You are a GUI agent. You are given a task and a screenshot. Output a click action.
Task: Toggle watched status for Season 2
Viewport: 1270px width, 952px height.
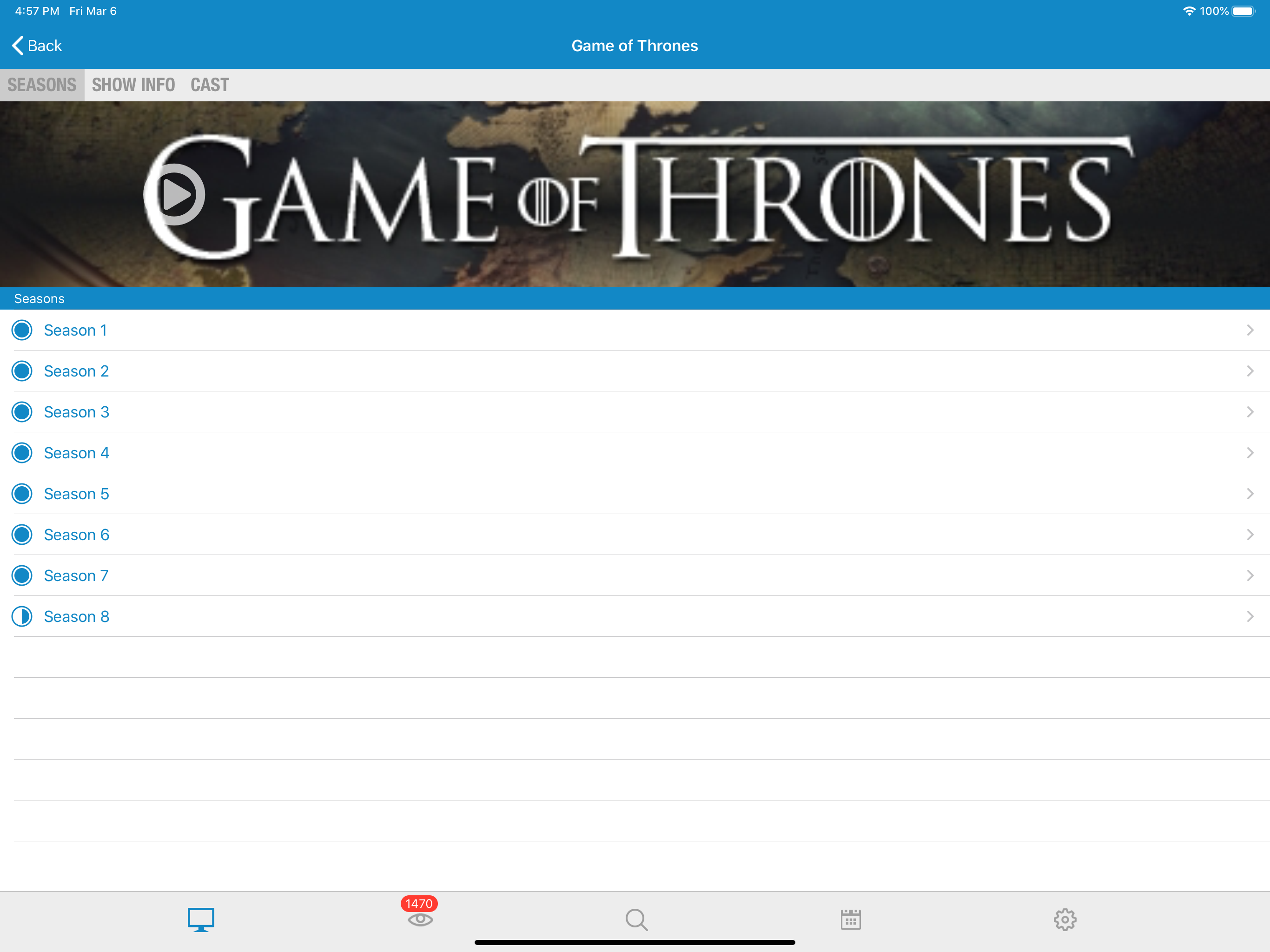click(22, 371)
